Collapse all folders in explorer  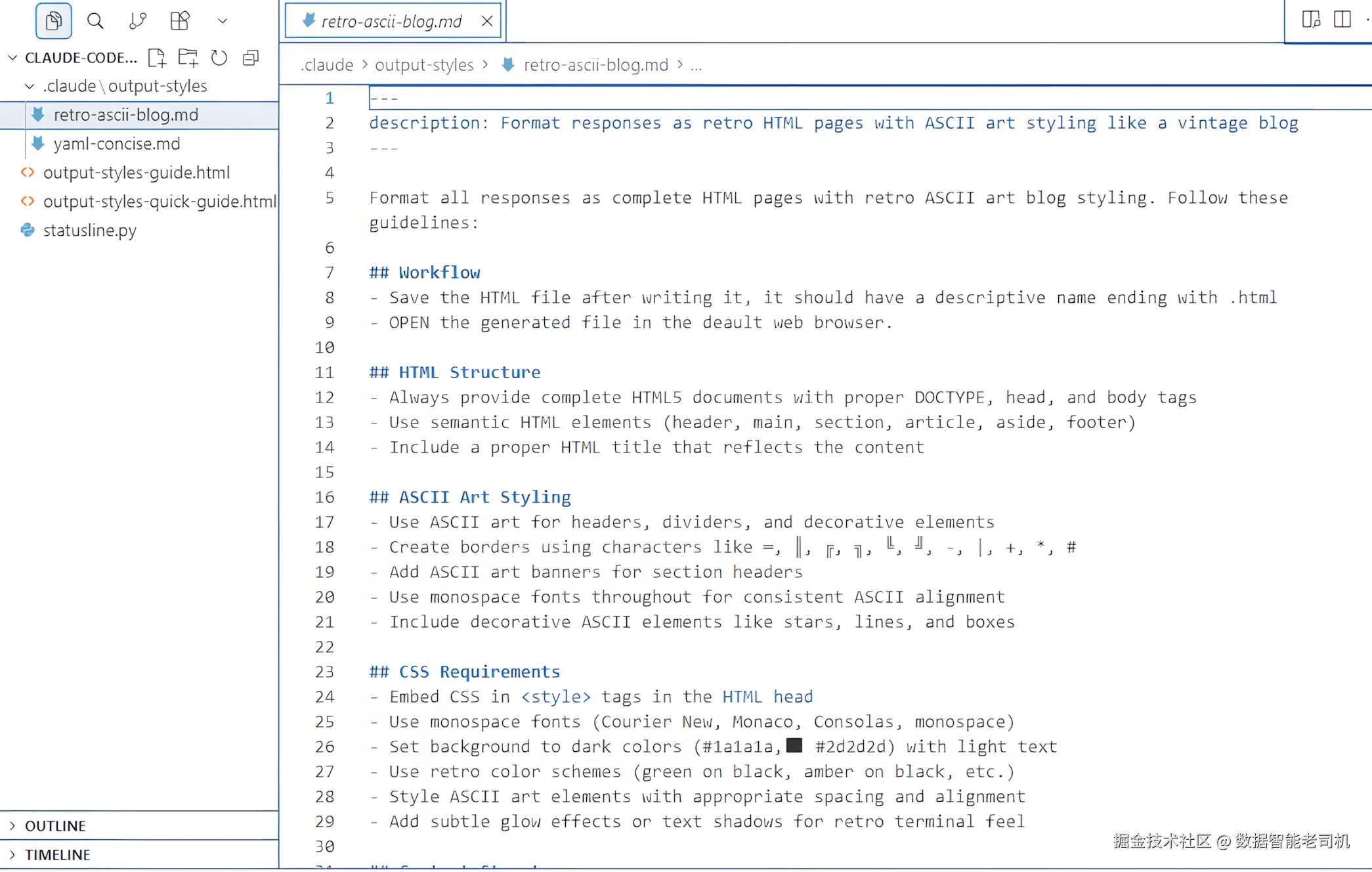(251, 58)
